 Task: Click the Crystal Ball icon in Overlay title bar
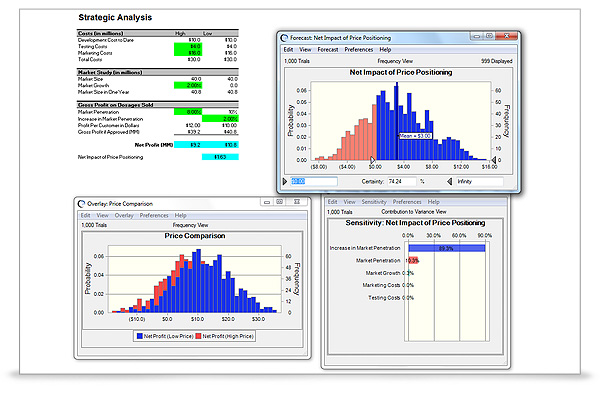click(x=81, y=203)
